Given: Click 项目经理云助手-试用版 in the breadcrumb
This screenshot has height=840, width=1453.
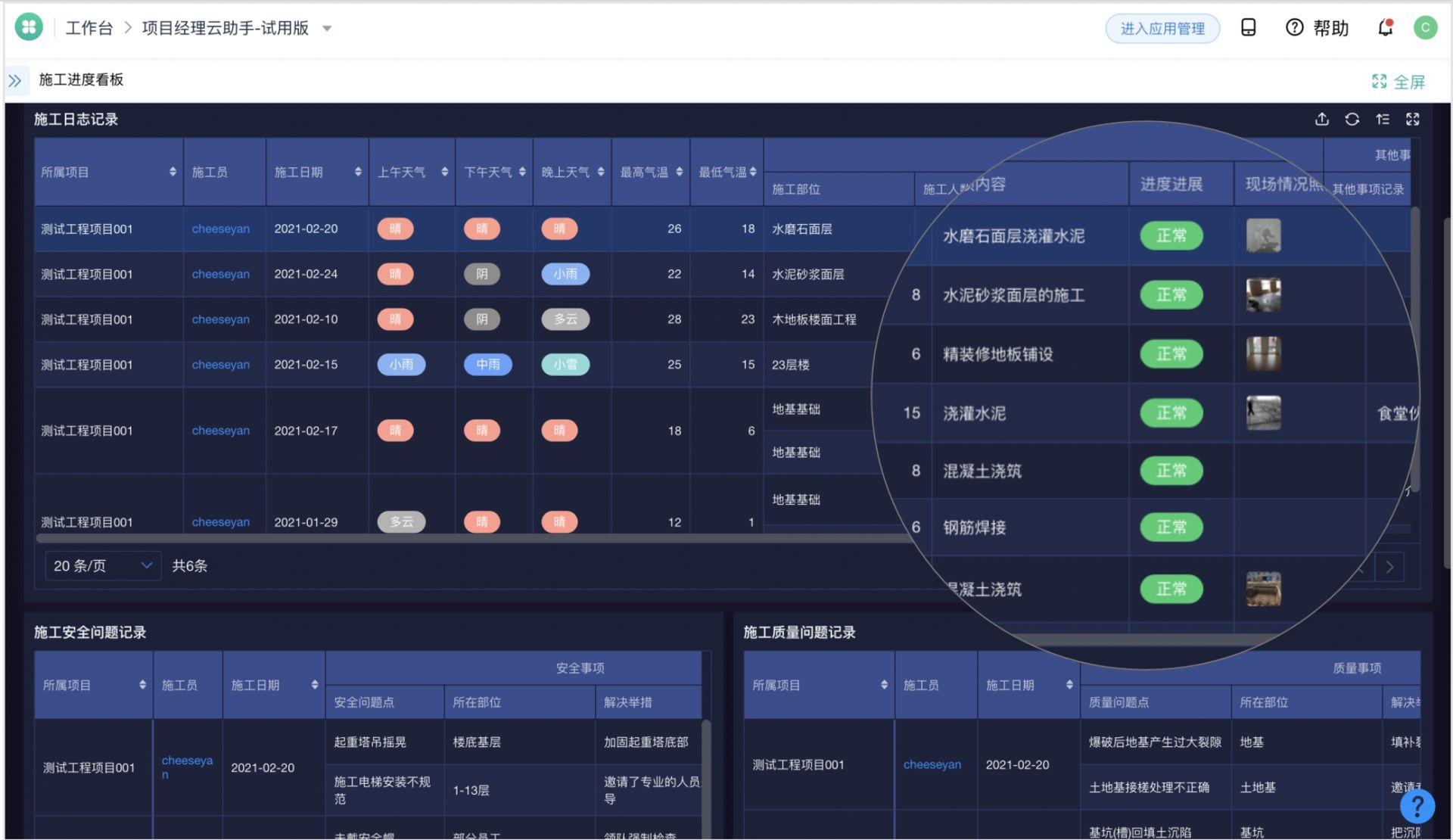Looking at the screenshot, I should click(x=226, y=28).
